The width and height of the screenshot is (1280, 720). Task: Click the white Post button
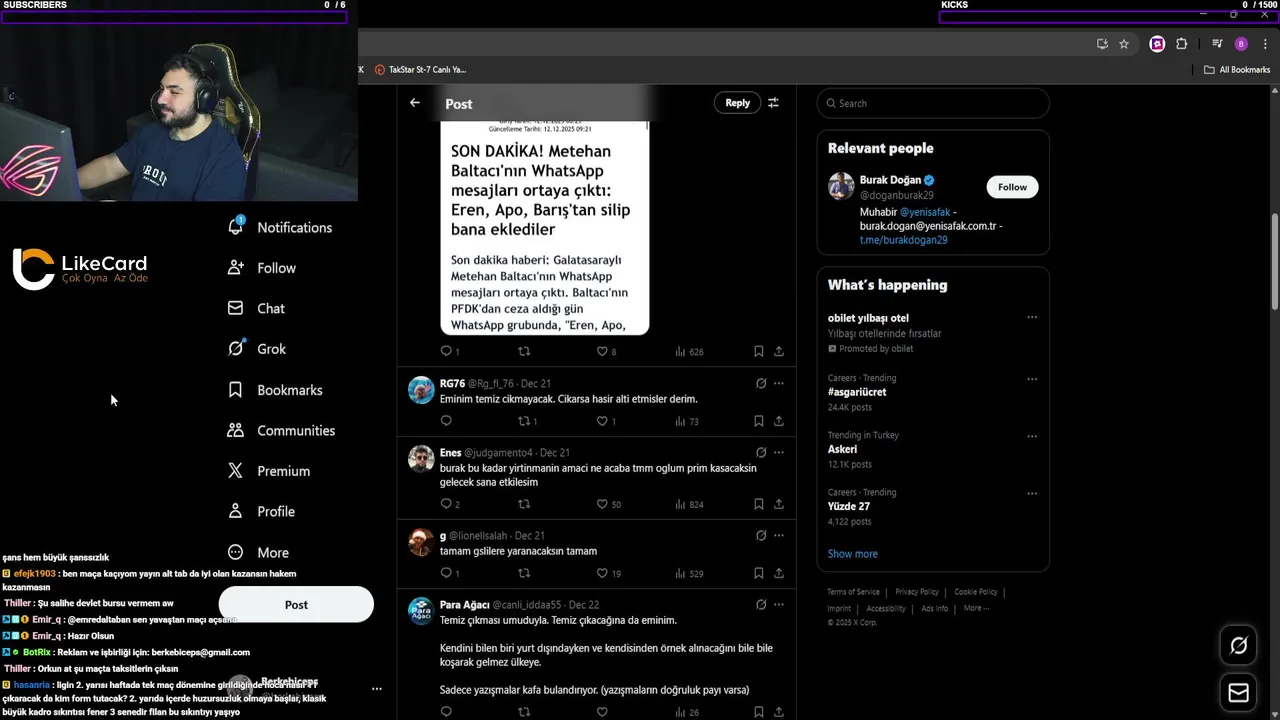click(296, 604)
